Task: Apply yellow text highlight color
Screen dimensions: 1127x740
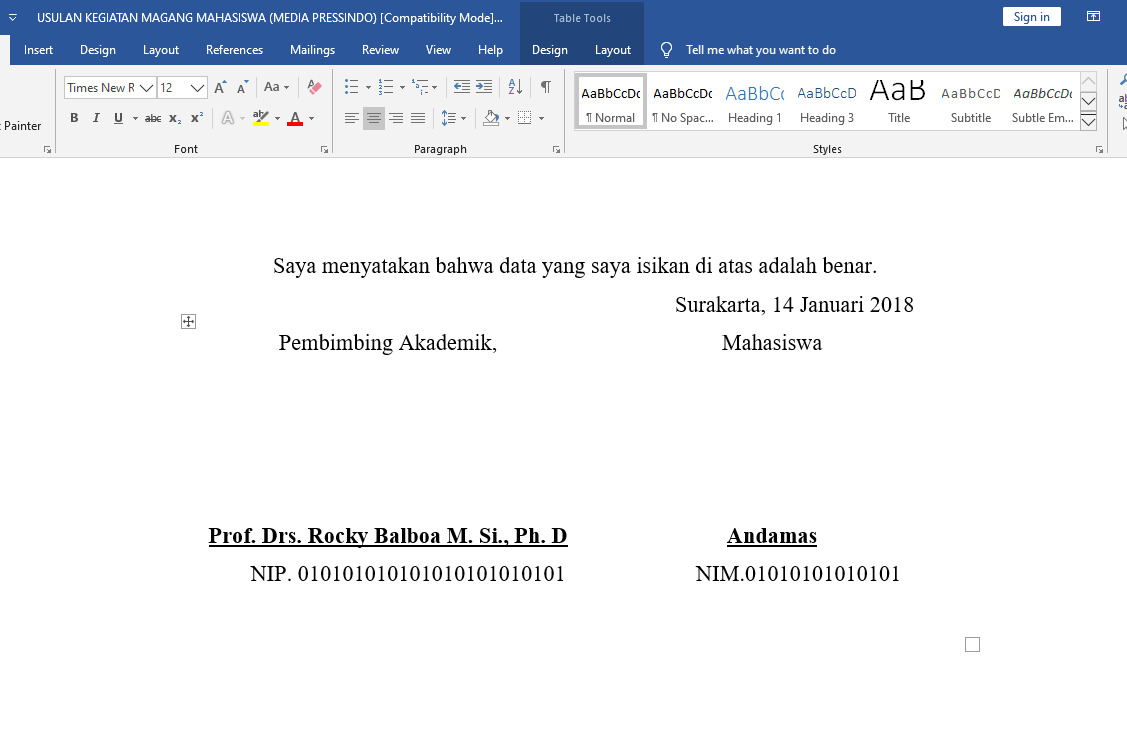Action: tap(261, 119)
